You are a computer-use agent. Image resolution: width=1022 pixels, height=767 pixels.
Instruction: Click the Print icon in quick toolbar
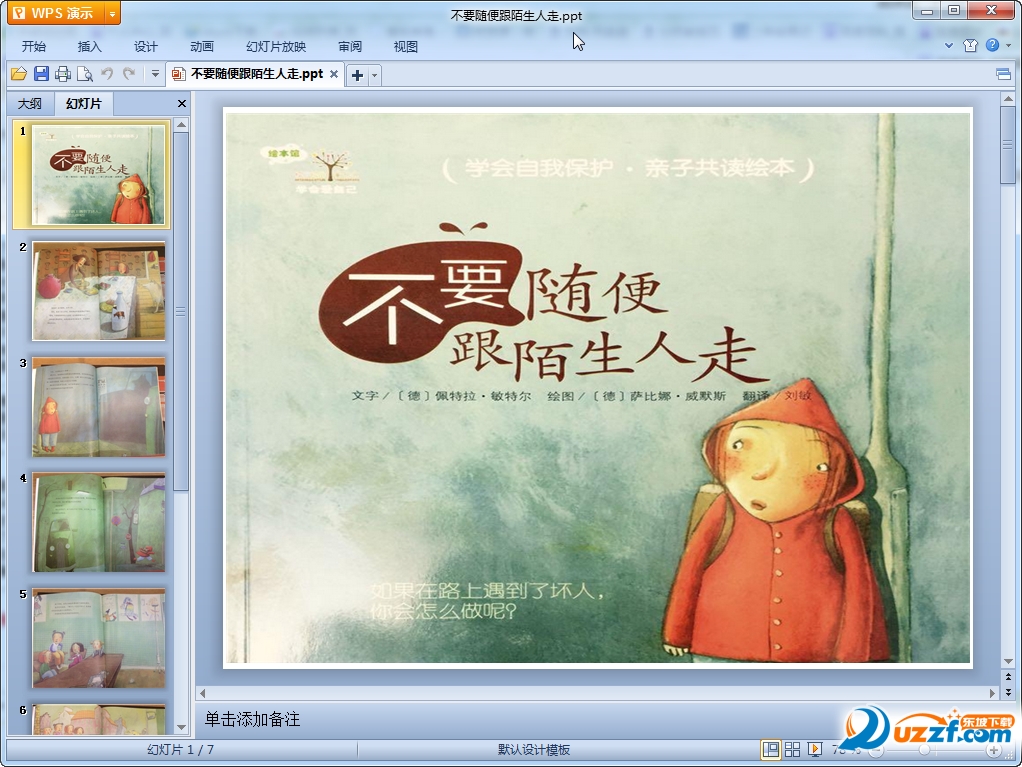pos(63,74)
